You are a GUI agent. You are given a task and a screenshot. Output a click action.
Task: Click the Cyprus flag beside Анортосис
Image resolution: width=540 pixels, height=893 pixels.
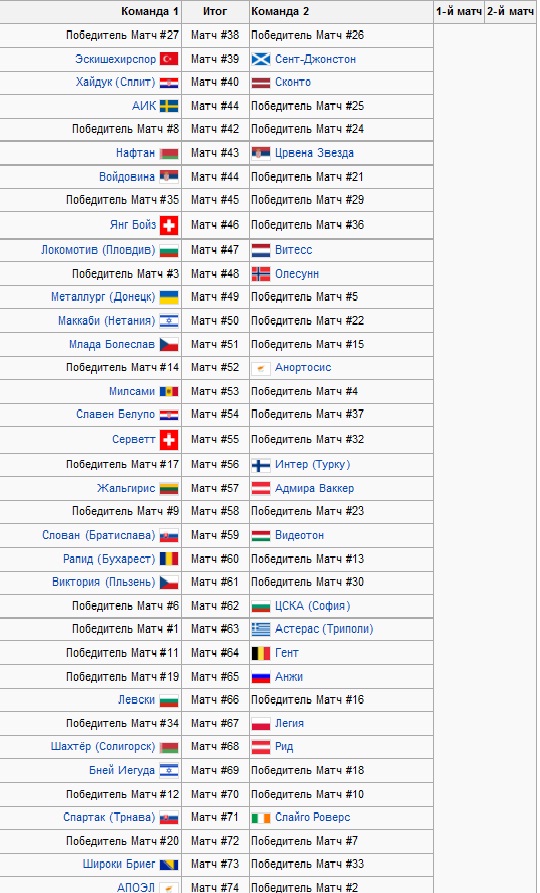(261, 368)
